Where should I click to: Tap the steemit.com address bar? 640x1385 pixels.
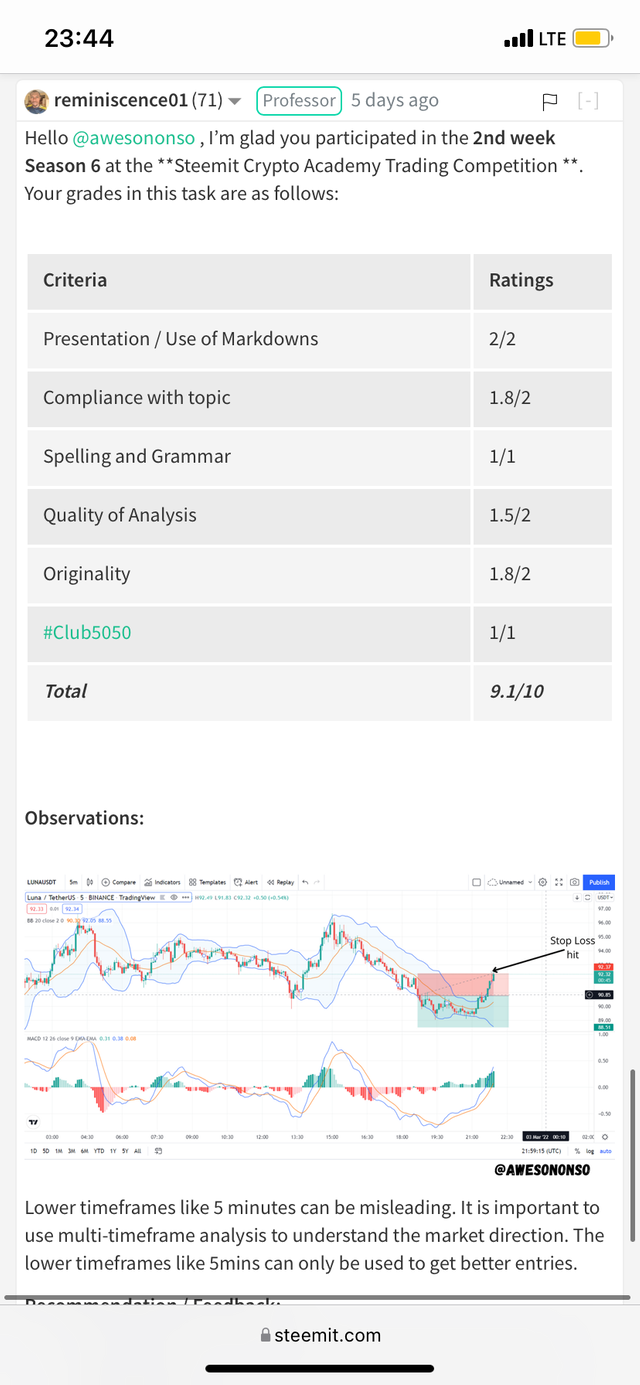coord(320,1335)
